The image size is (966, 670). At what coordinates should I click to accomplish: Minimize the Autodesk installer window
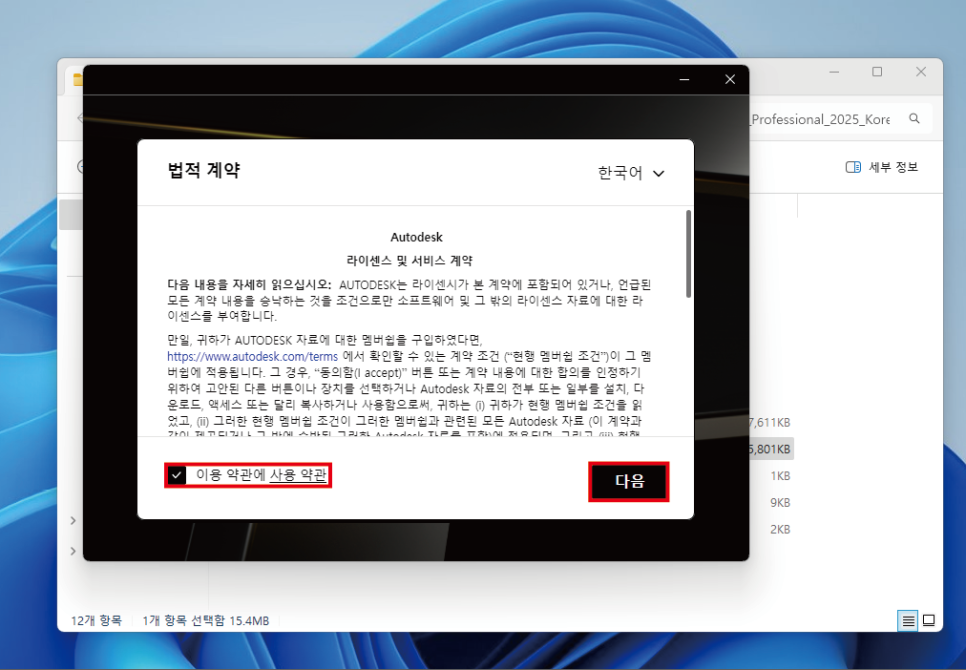pos(684,79)
